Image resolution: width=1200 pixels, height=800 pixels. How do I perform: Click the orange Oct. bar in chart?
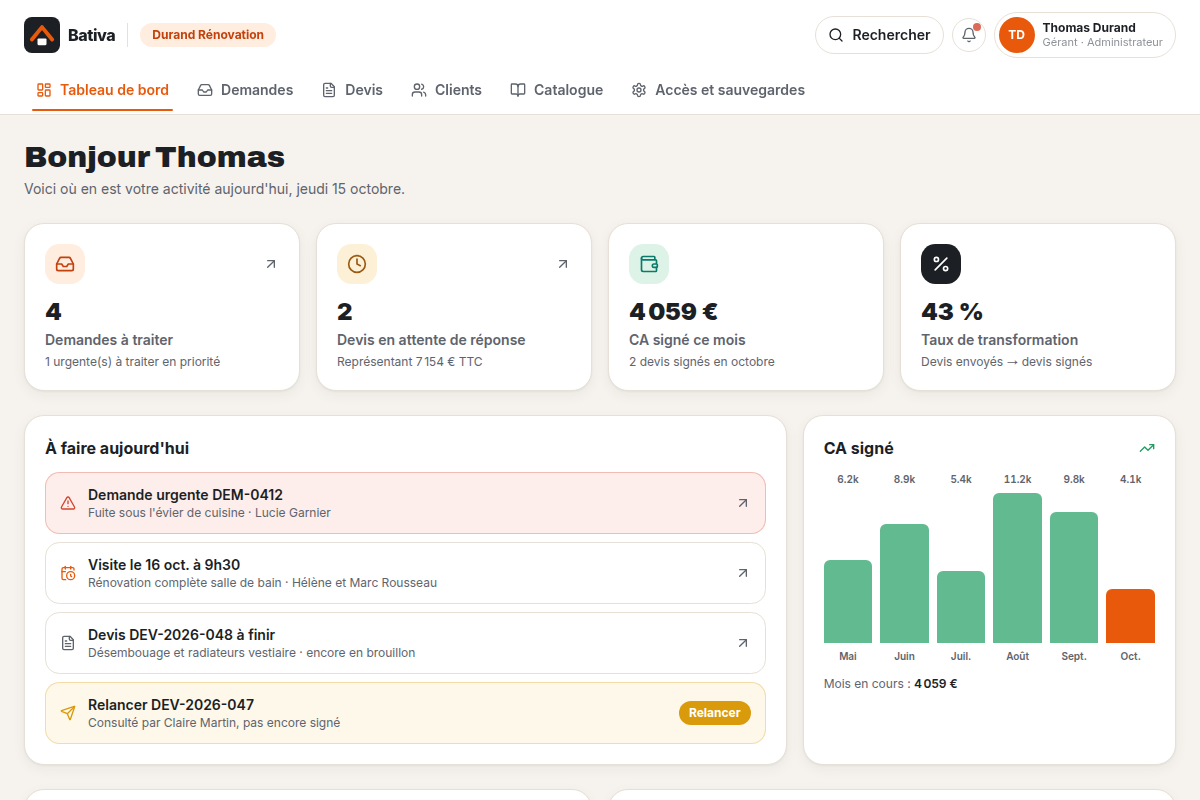pos(1130,616)
